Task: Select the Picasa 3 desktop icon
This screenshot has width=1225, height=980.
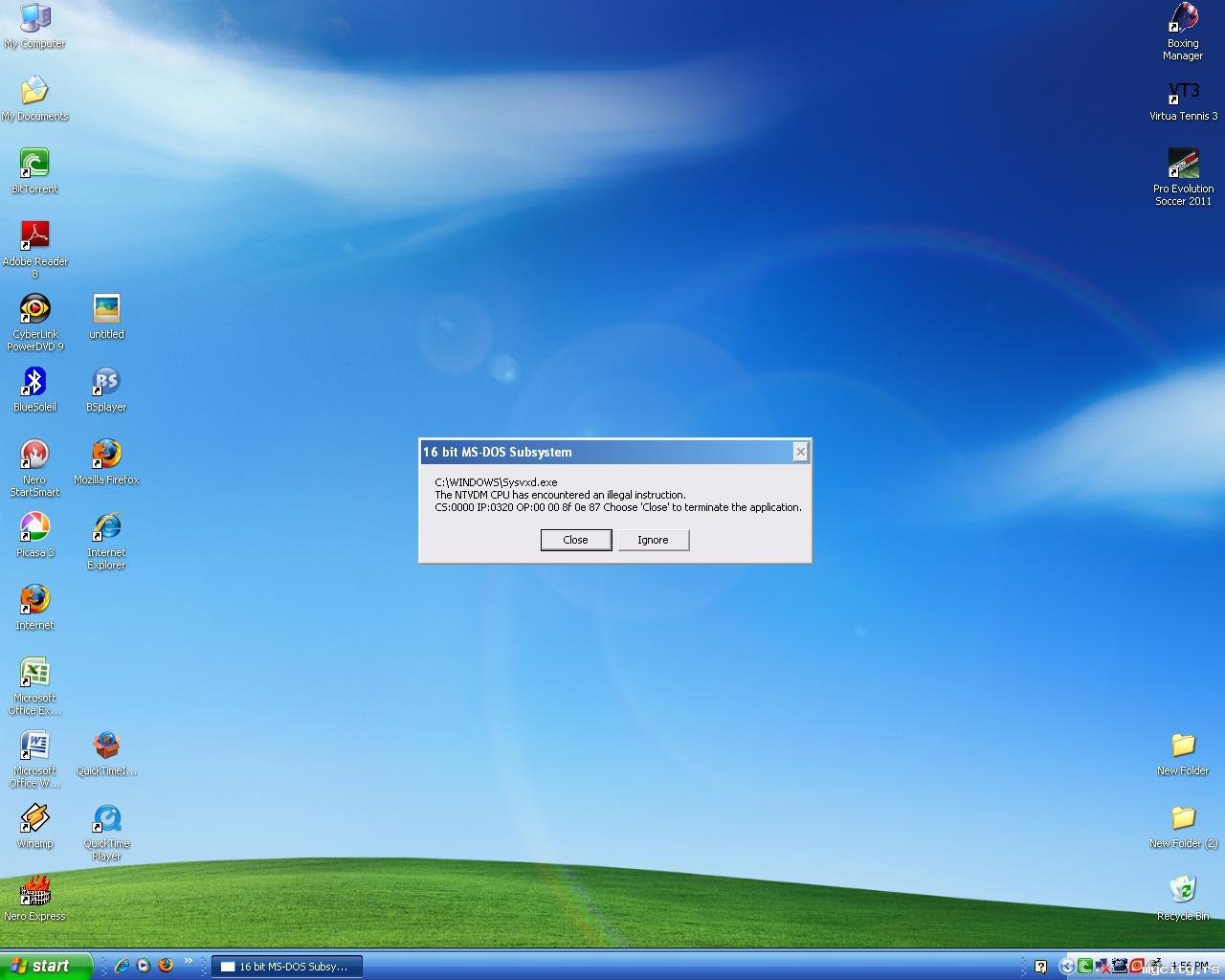Action: point(34,535)
